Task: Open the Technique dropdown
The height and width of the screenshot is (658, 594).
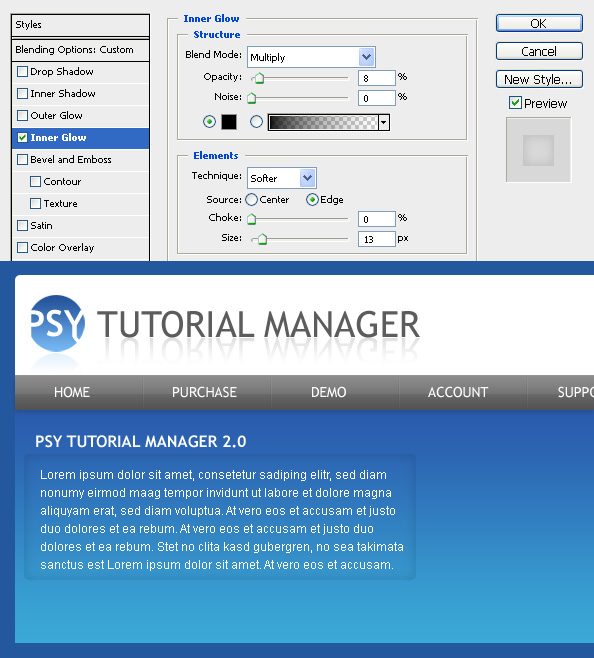Action: click(282, 178)
